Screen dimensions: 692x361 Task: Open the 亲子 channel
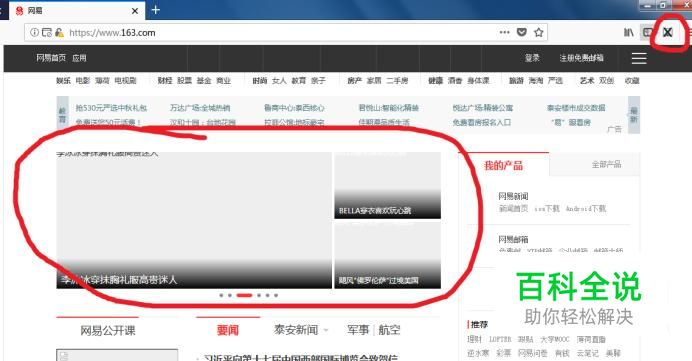[x=318, y=81]
